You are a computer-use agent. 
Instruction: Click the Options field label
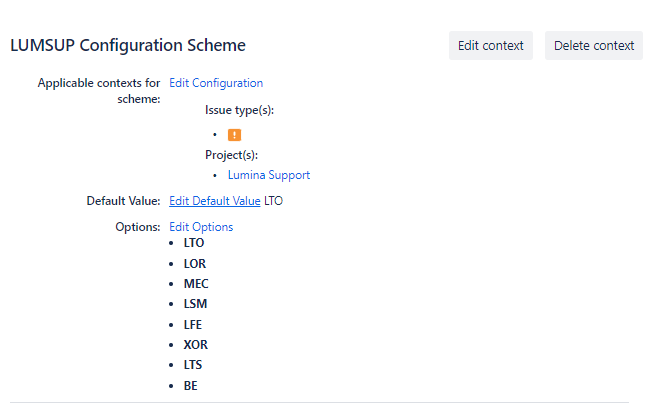[x=137, y=227]
